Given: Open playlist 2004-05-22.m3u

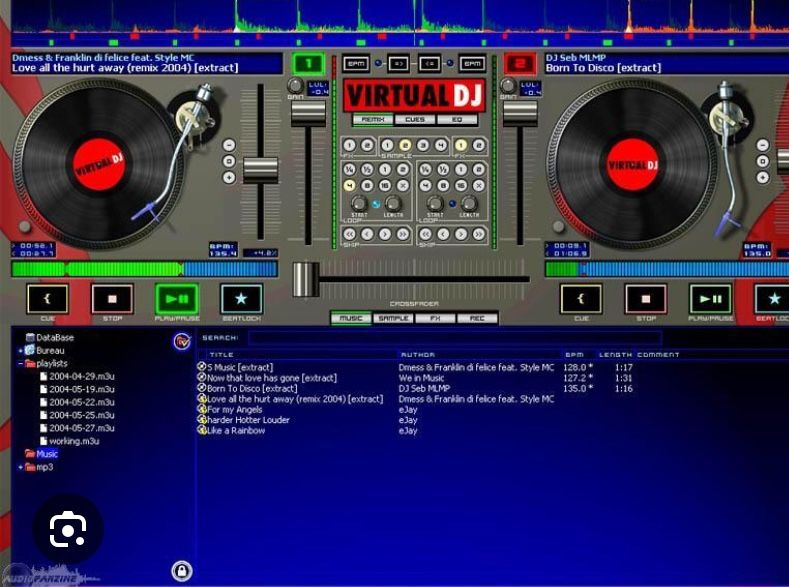Looking at the screenshot, I should [x=82, y=402].
